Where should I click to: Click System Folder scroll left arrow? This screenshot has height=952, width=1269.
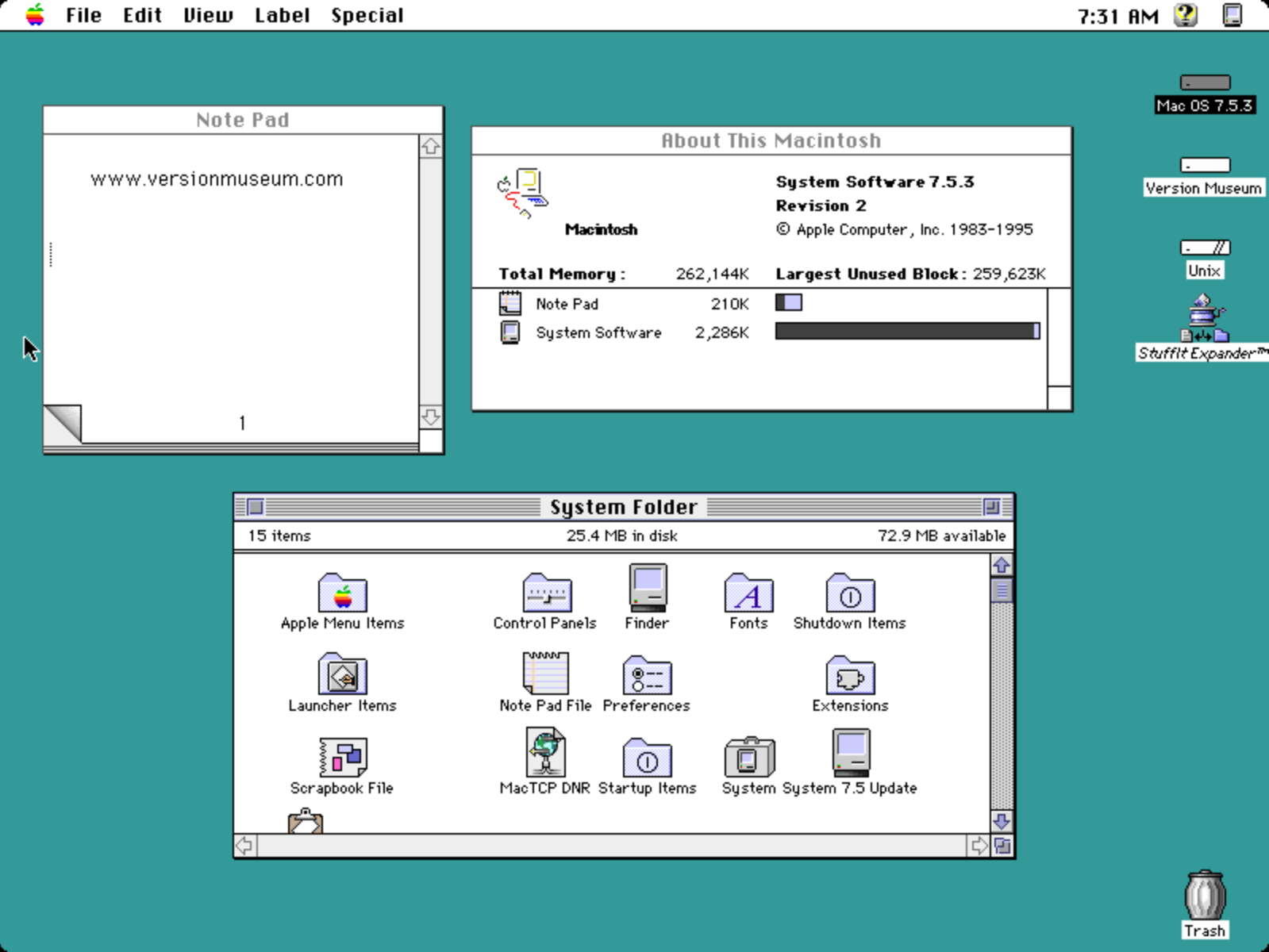point(244,846)
